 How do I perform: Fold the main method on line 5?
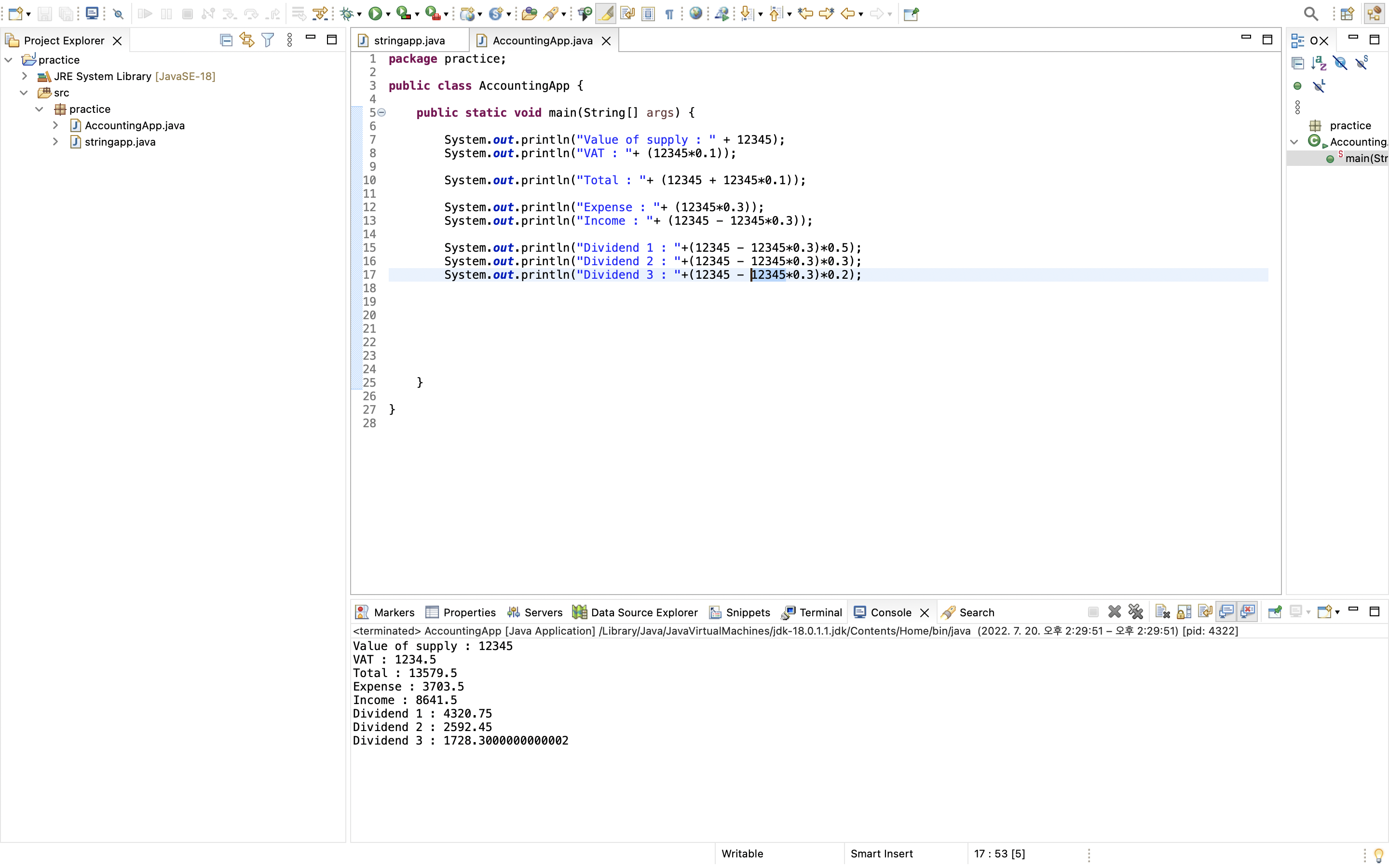click(x=382, y=112)
